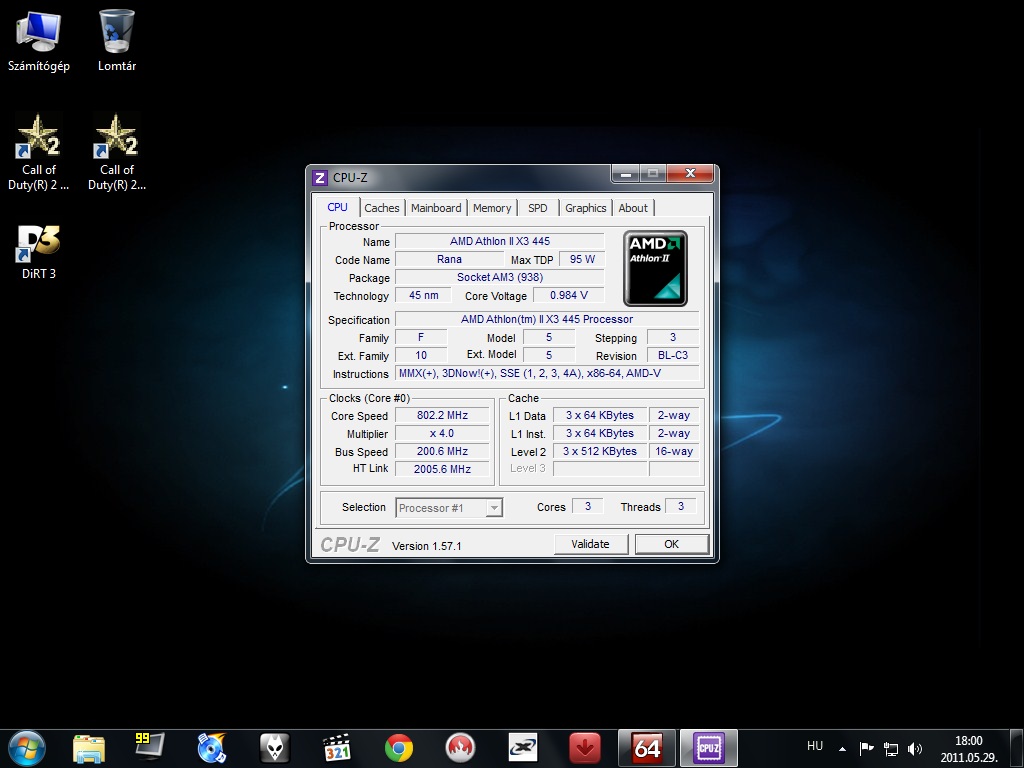Open the taskbar clock showing 18:00
This screenshot has width=1024, height=768.
968,749
